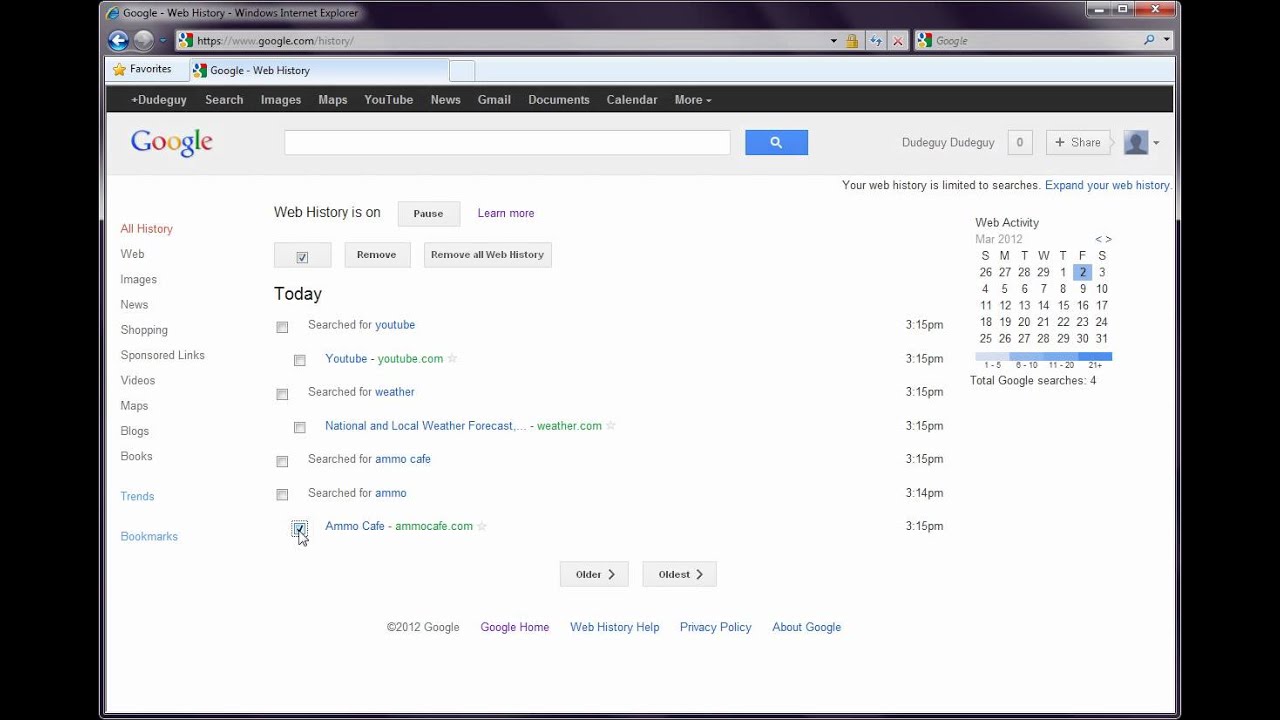Tick checkbox for Youtube - youtube.com
This screenshot has width=1280, height=720.
tap(299, 360)
